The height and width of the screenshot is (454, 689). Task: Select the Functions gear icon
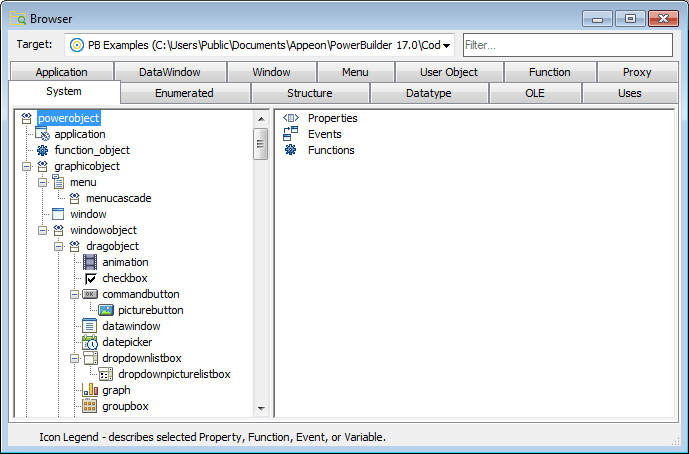(x=291, y=150)
